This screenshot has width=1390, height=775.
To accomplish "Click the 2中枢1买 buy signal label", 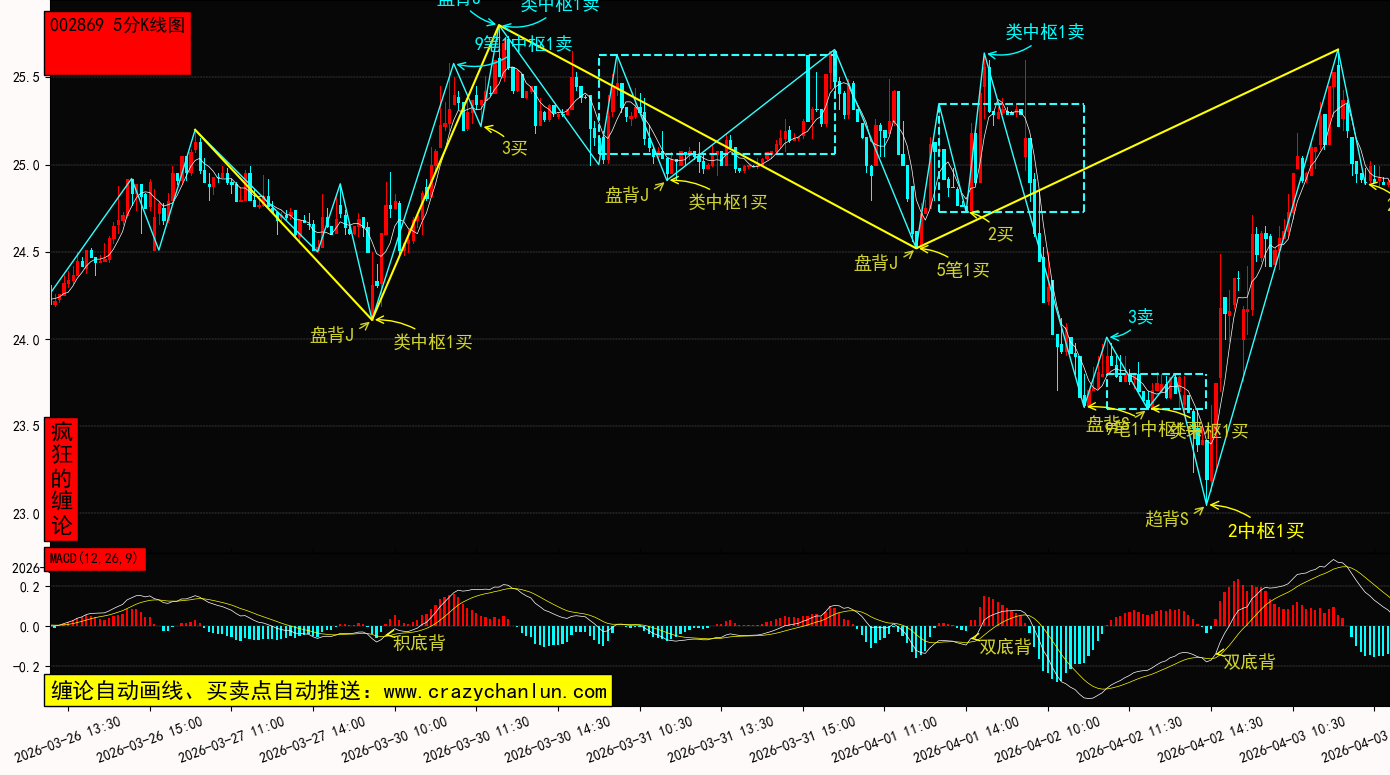I will (x=1265, y=531).
